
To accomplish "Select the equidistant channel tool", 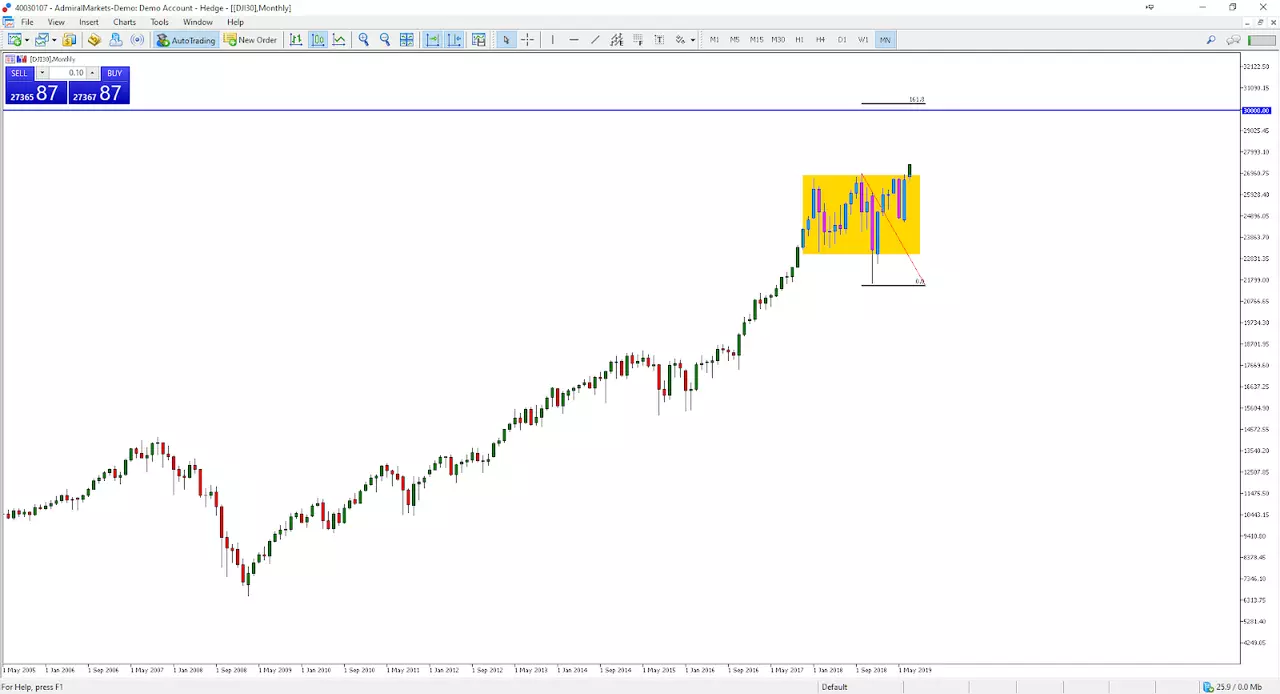I will pyautogui.click(x=616, y=40).
